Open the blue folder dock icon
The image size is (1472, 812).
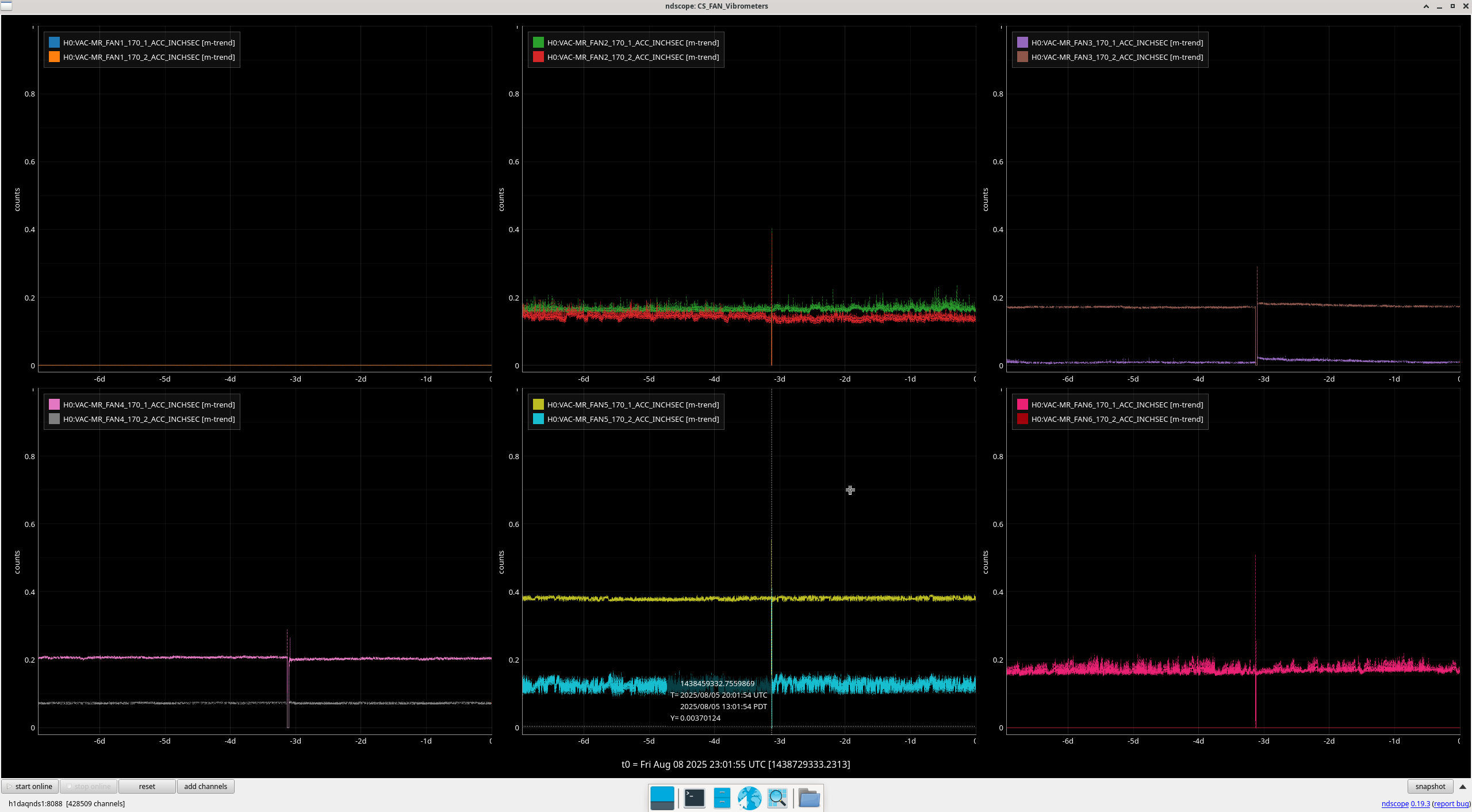[x=809, y=798]
